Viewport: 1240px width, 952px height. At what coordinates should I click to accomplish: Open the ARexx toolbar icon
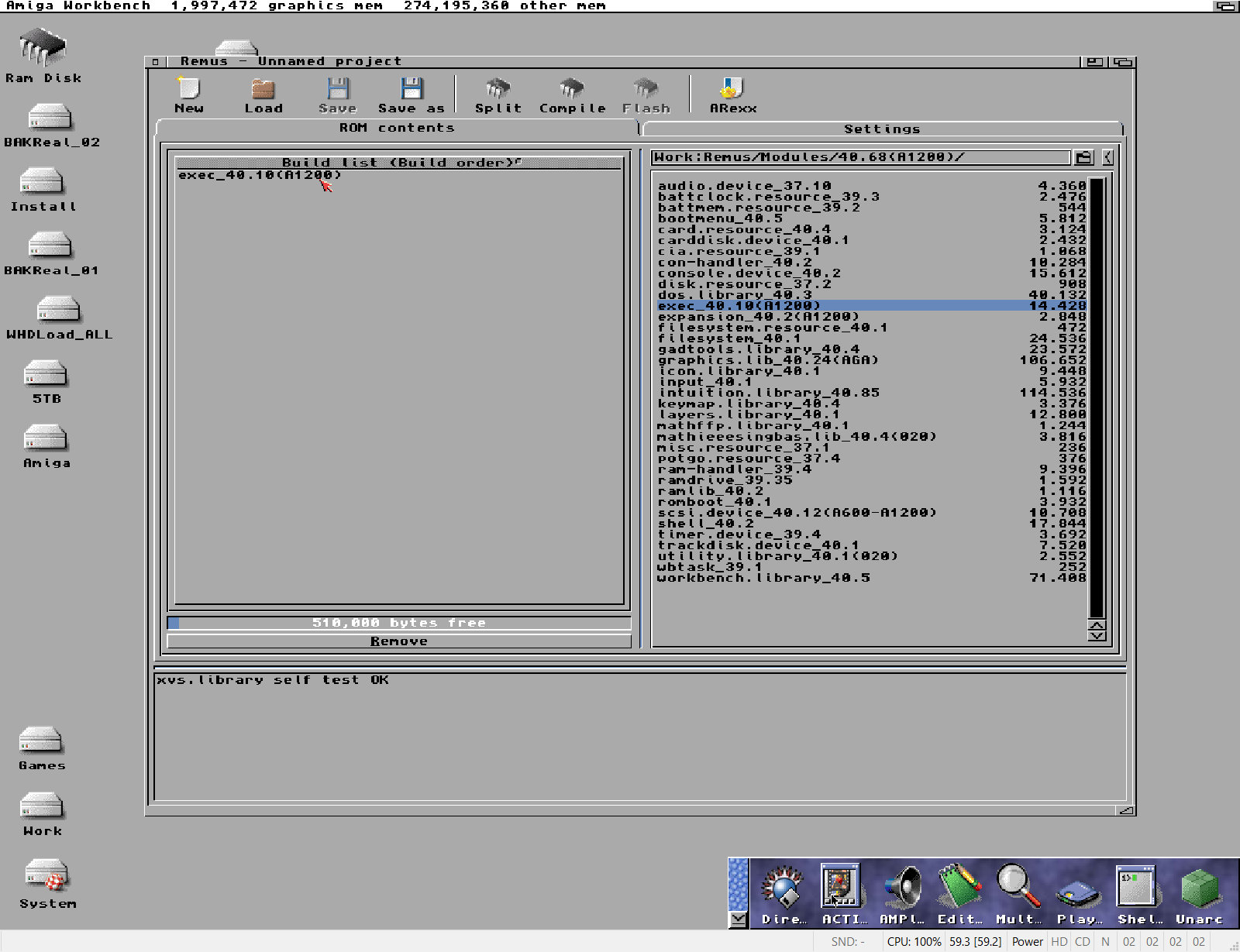(x=733, y=95)
